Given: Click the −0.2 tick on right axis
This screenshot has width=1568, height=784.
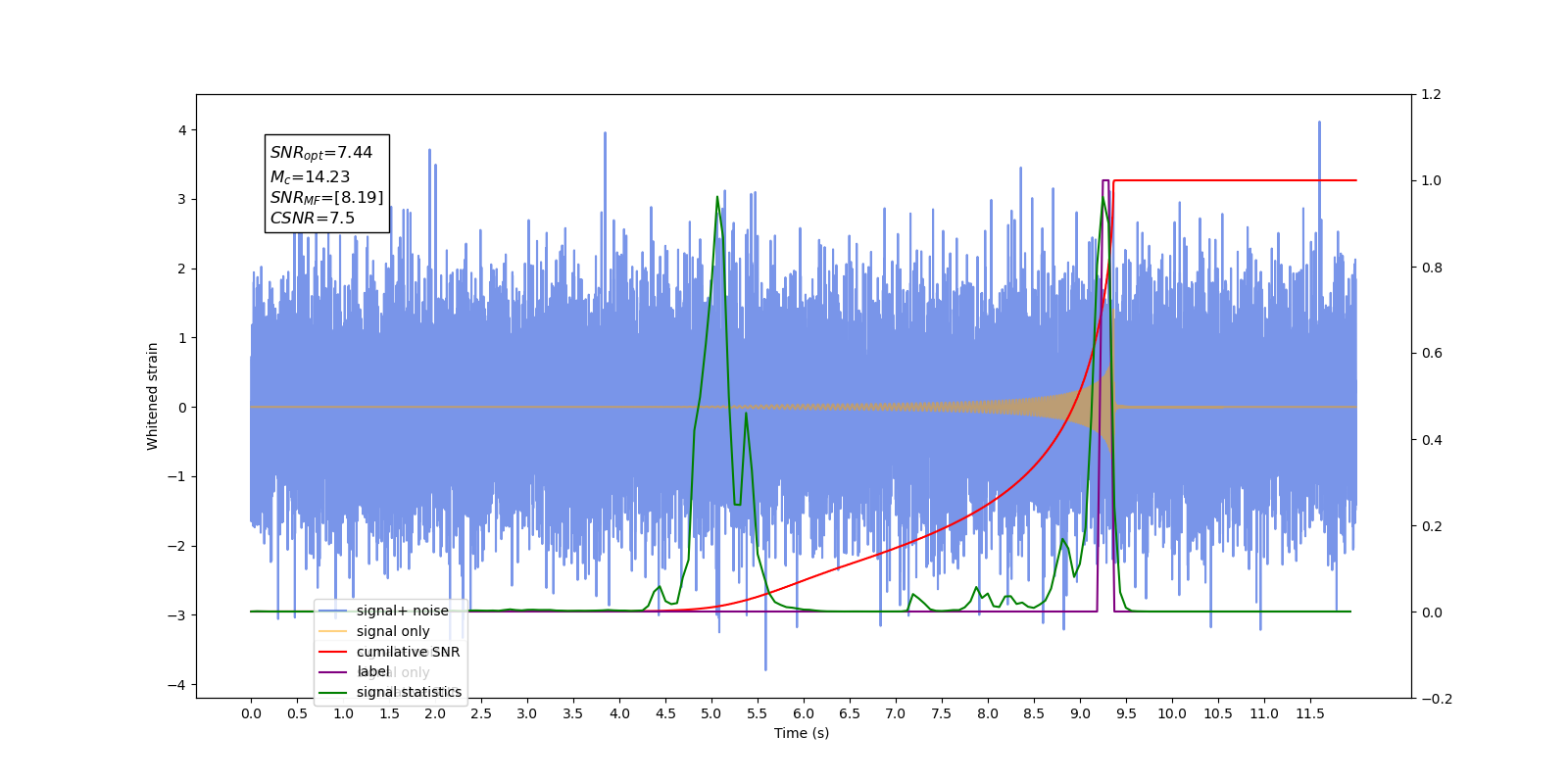Looking at the screenshot, I should coord(1437,699).
